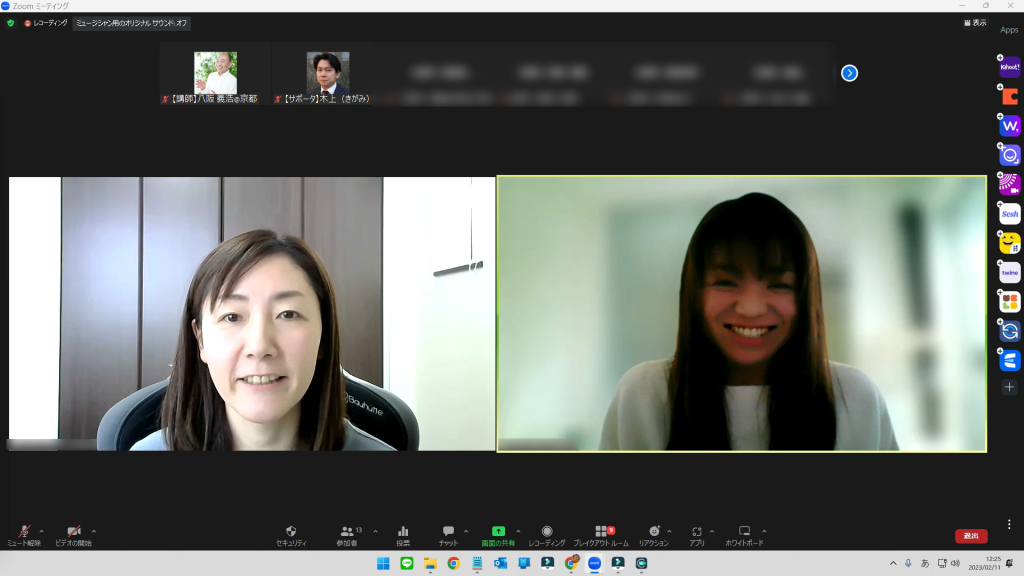Start video with ビデオの開始 button
Screen dimensions: 1024x576
point(73,535)
